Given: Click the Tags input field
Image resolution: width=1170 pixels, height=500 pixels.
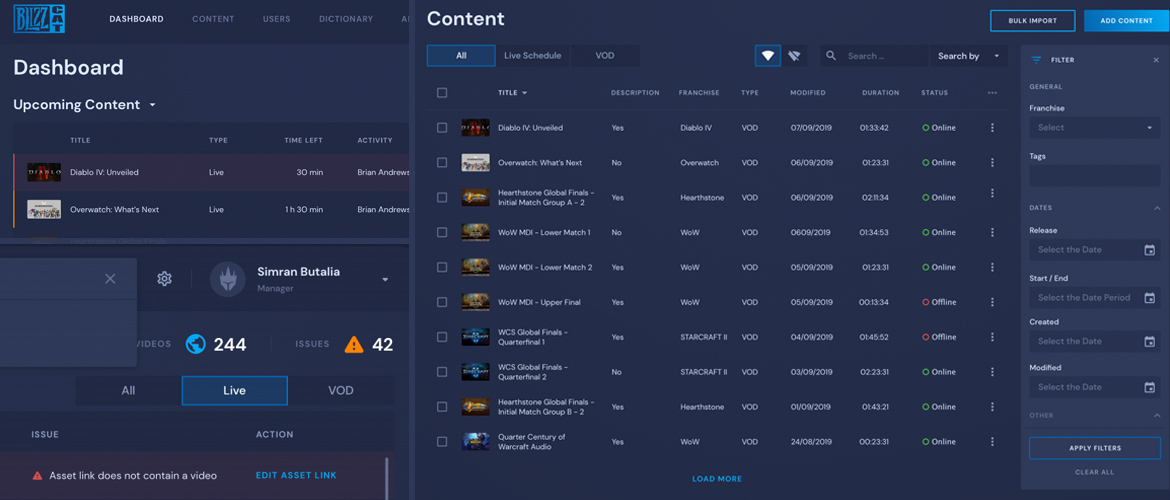Looking at the screenshot, I should click(1095, 176).
